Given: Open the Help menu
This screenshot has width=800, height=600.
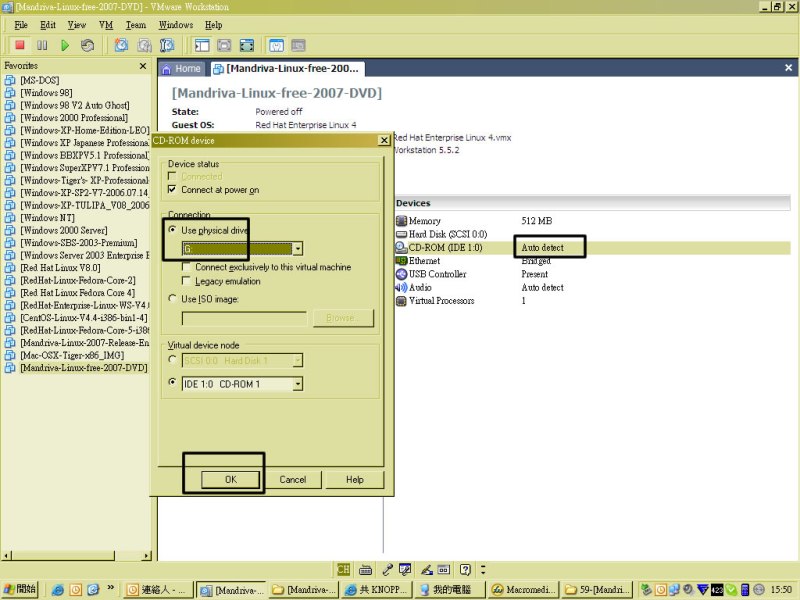Looking at the screenshot, I should tap(214, 25).
